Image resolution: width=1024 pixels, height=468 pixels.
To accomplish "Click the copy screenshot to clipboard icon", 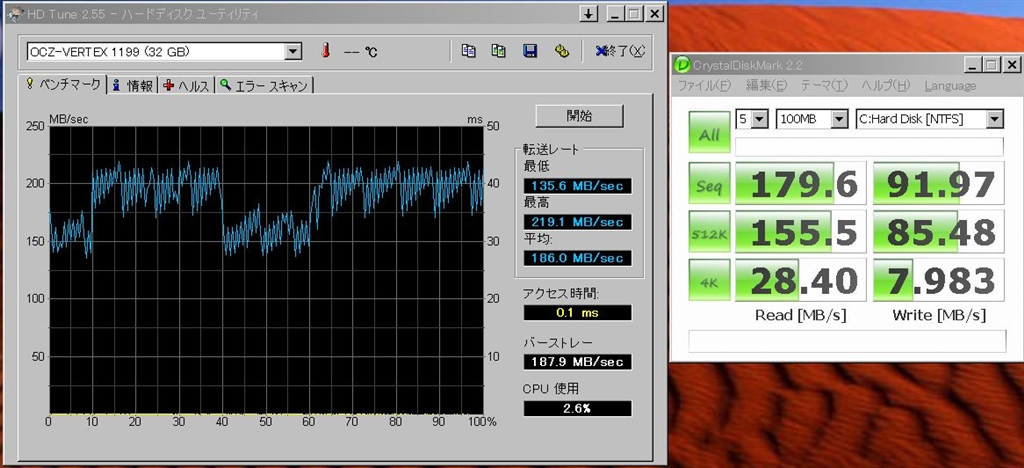I will pyautogui.click(x=499, y=51).
